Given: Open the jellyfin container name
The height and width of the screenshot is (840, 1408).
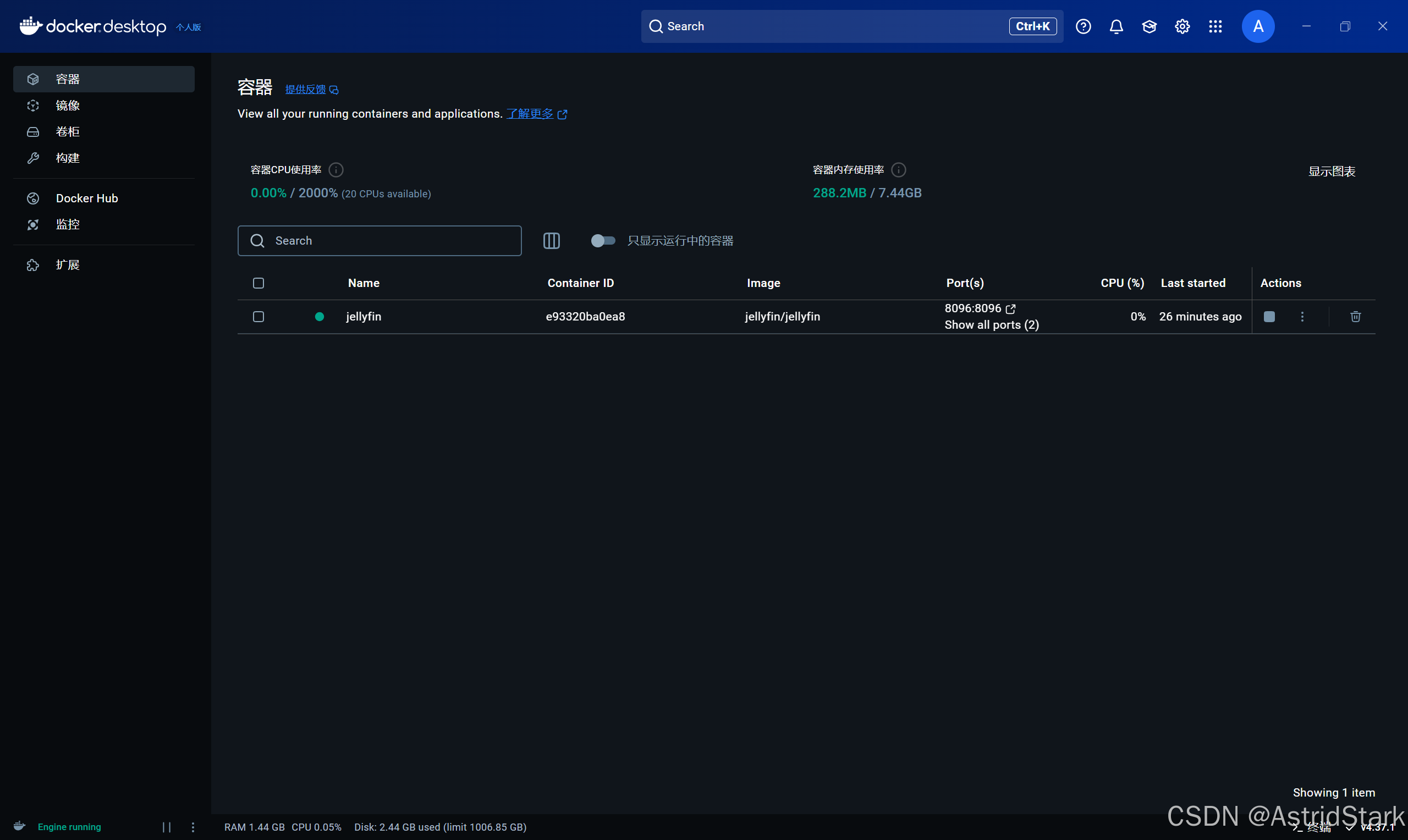Looking at the screenshot, I should pos(364,317).
